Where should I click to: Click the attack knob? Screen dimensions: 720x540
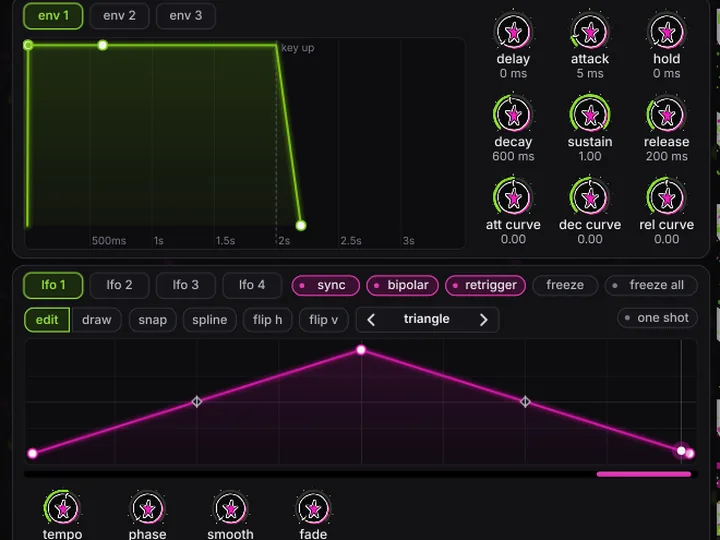pyautogui.click(x=590, y=32)
